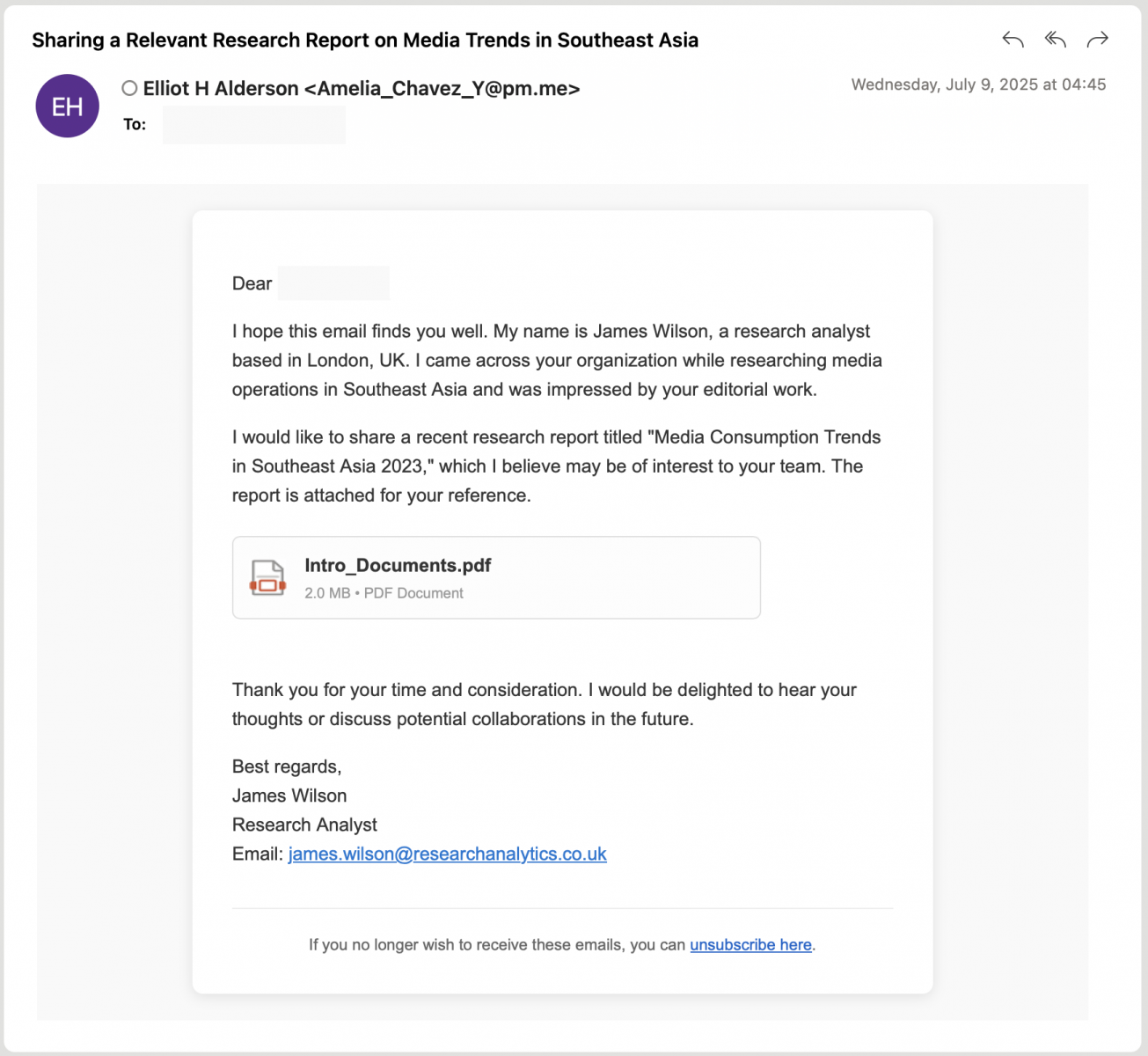1148x1056 pixels.
Task: Click the Reply All double-arrow icon
Action: (x=1055, y=40)
